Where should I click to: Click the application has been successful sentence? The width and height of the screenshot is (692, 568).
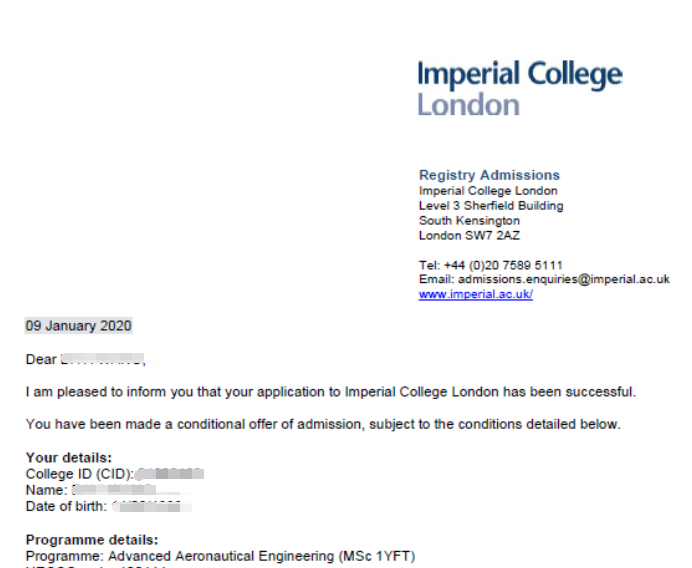(331, 392)
